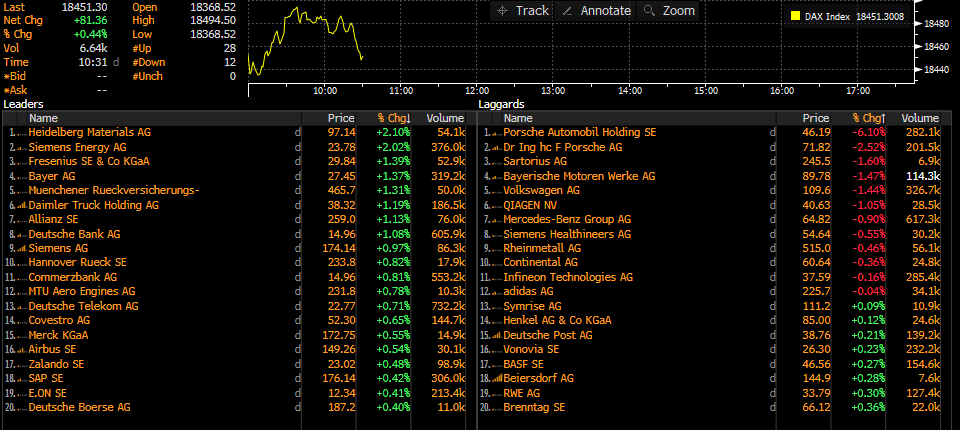Select Rheinmetall AG row
960x430 pixels.
coord(542,249)
